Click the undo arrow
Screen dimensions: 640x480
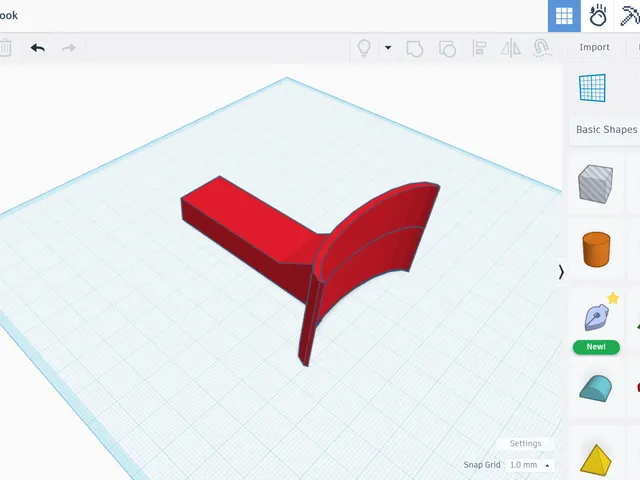38,48
